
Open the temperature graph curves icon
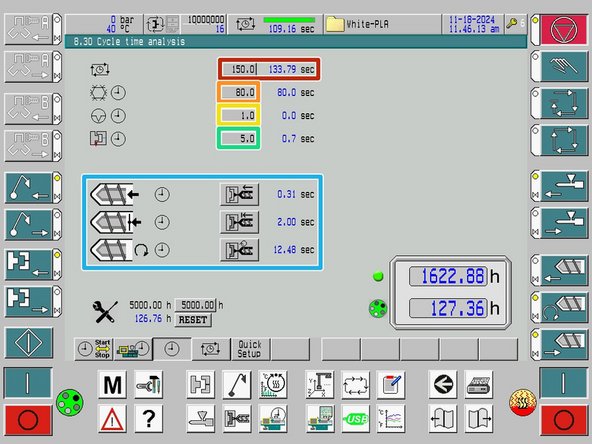pyautogui.click(x=391, y=419)
